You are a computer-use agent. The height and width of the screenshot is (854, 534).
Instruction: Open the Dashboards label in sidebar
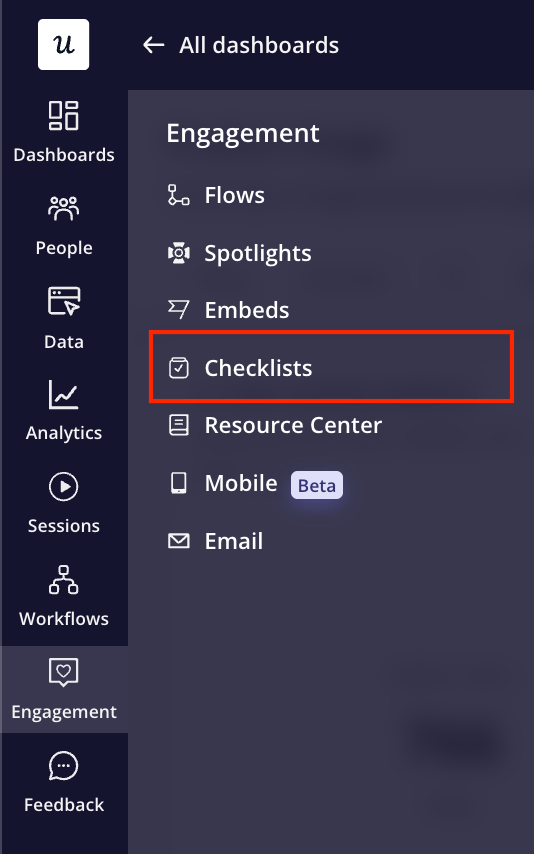coord(64,155)
